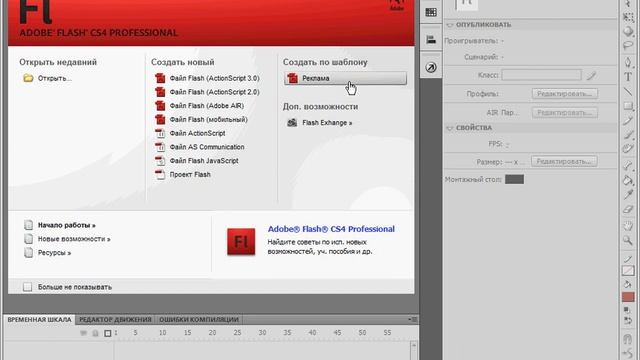Click the Профиль Редактировать... button
640x360 pixels.
pos(564,94)
